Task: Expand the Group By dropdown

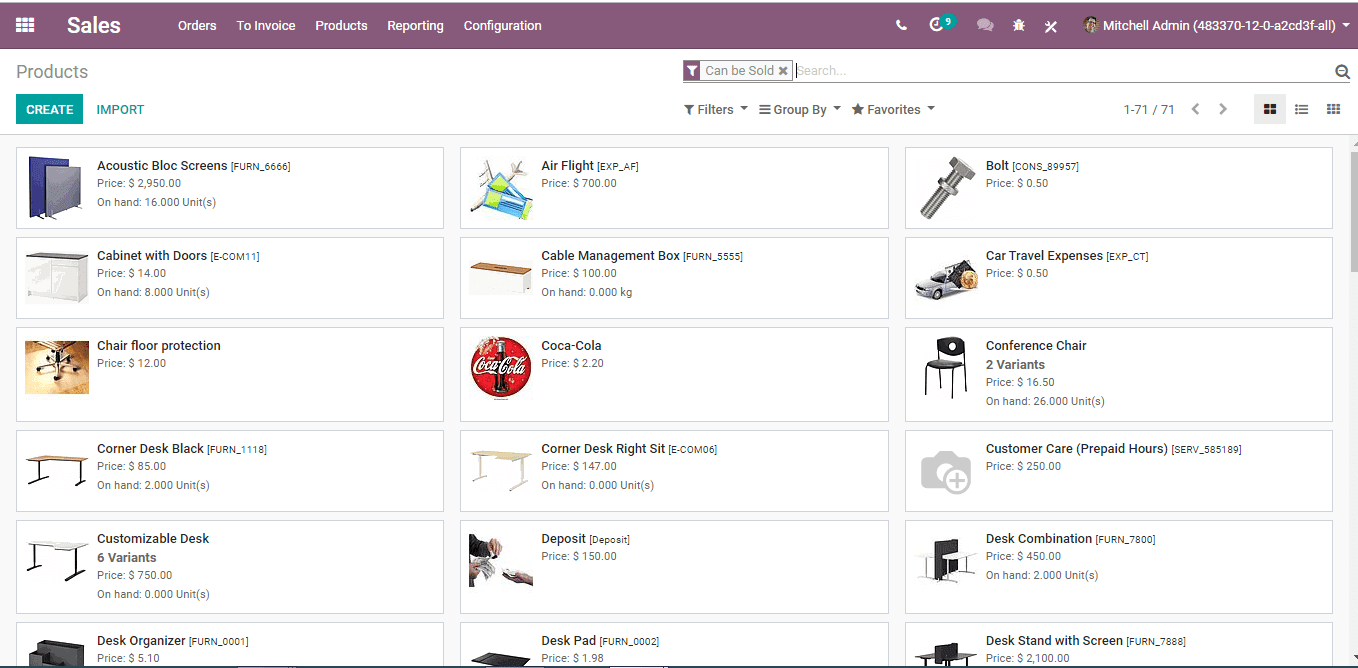Action: (800, 110)
